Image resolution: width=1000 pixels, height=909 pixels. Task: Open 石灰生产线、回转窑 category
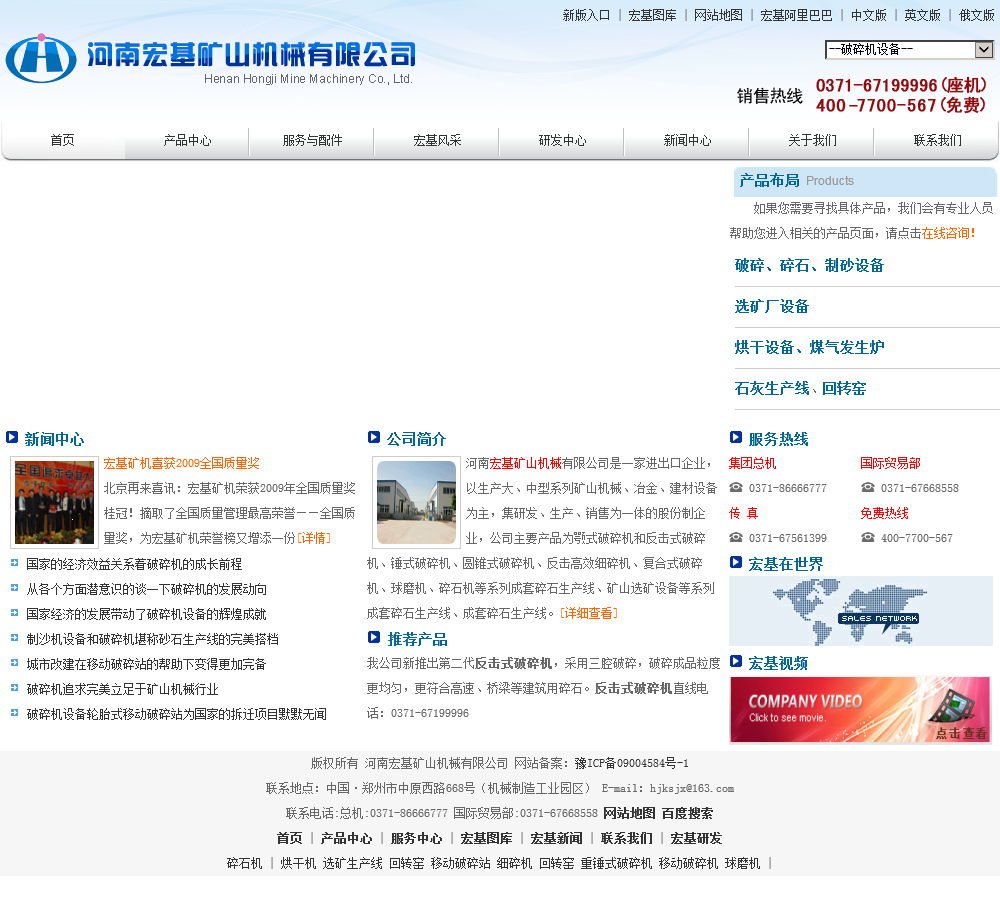[x=800, y=388]
